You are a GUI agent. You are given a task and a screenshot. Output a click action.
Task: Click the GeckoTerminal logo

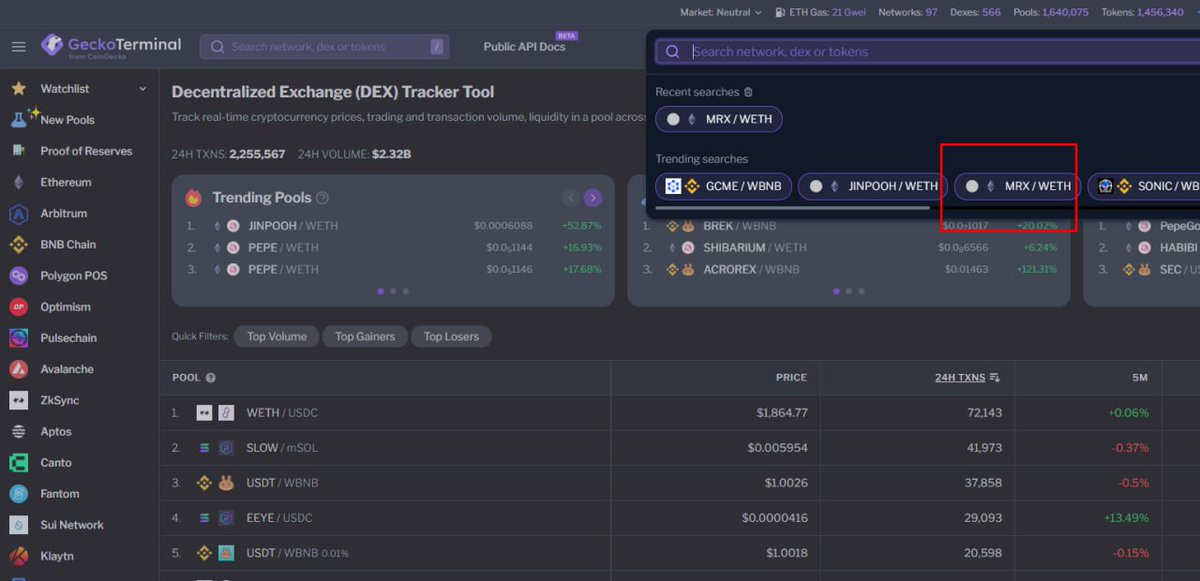(111, 46)
